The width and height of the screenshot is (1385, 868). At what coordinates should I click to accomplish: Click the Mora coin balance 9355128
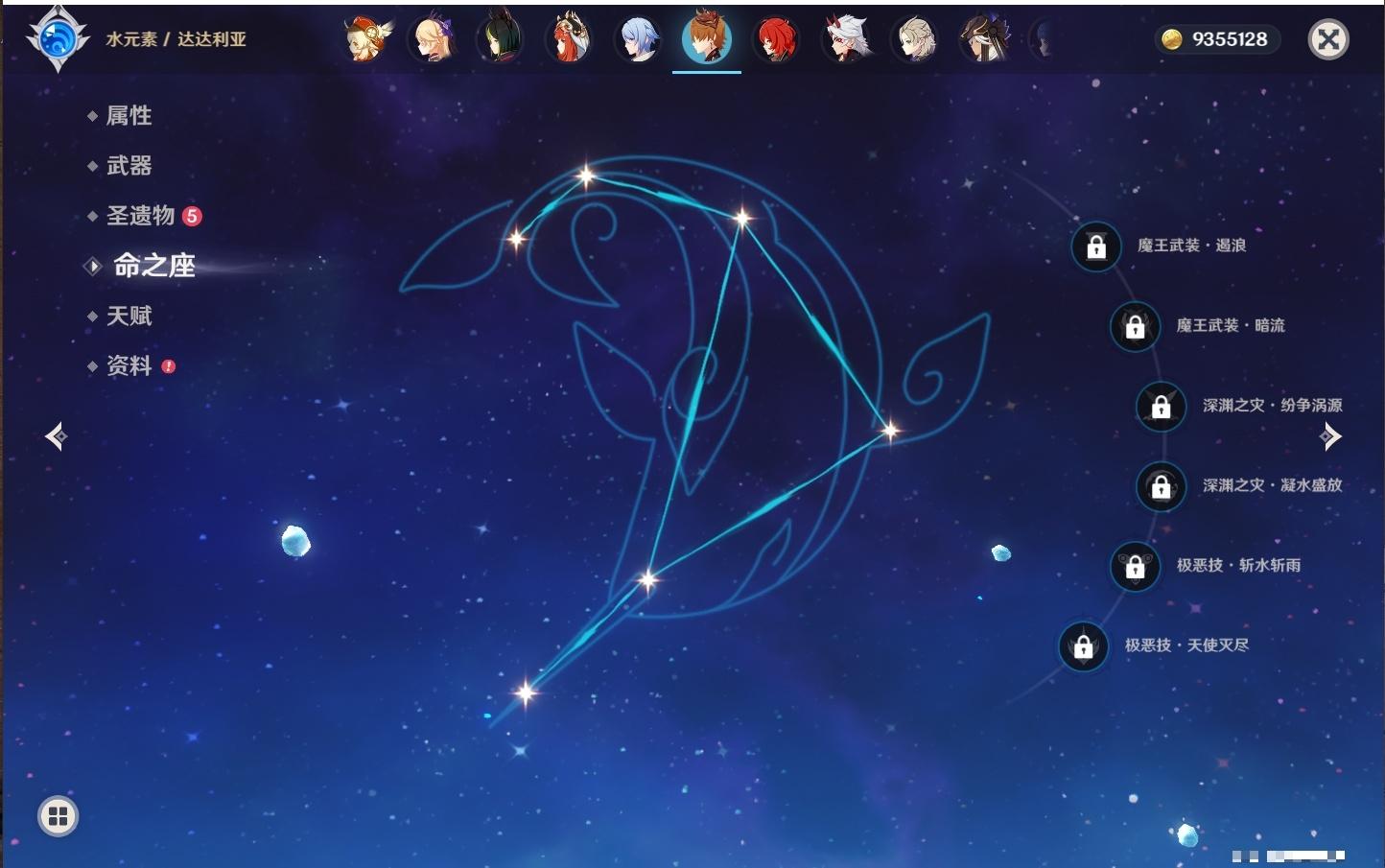1216,39
